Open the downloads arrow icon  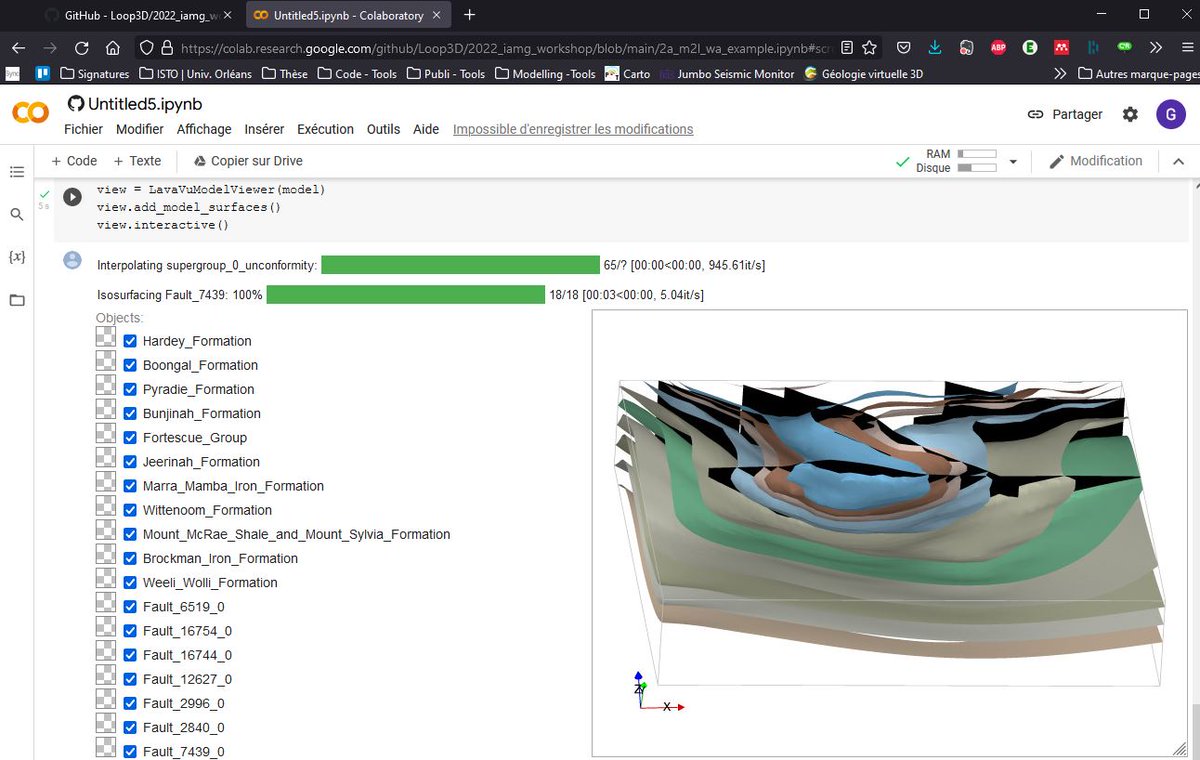pos(934,47)
